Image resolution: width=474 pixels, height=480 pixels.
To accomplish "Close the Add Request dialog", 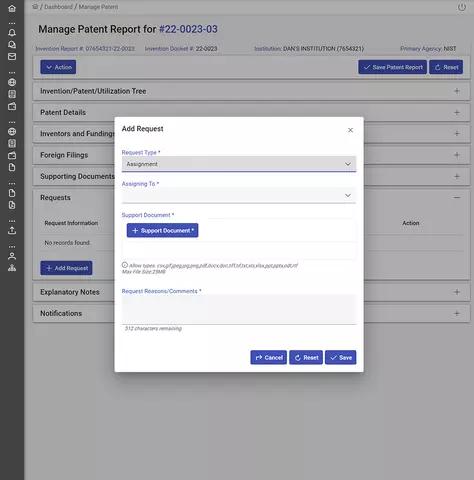I will pos(350,130).
